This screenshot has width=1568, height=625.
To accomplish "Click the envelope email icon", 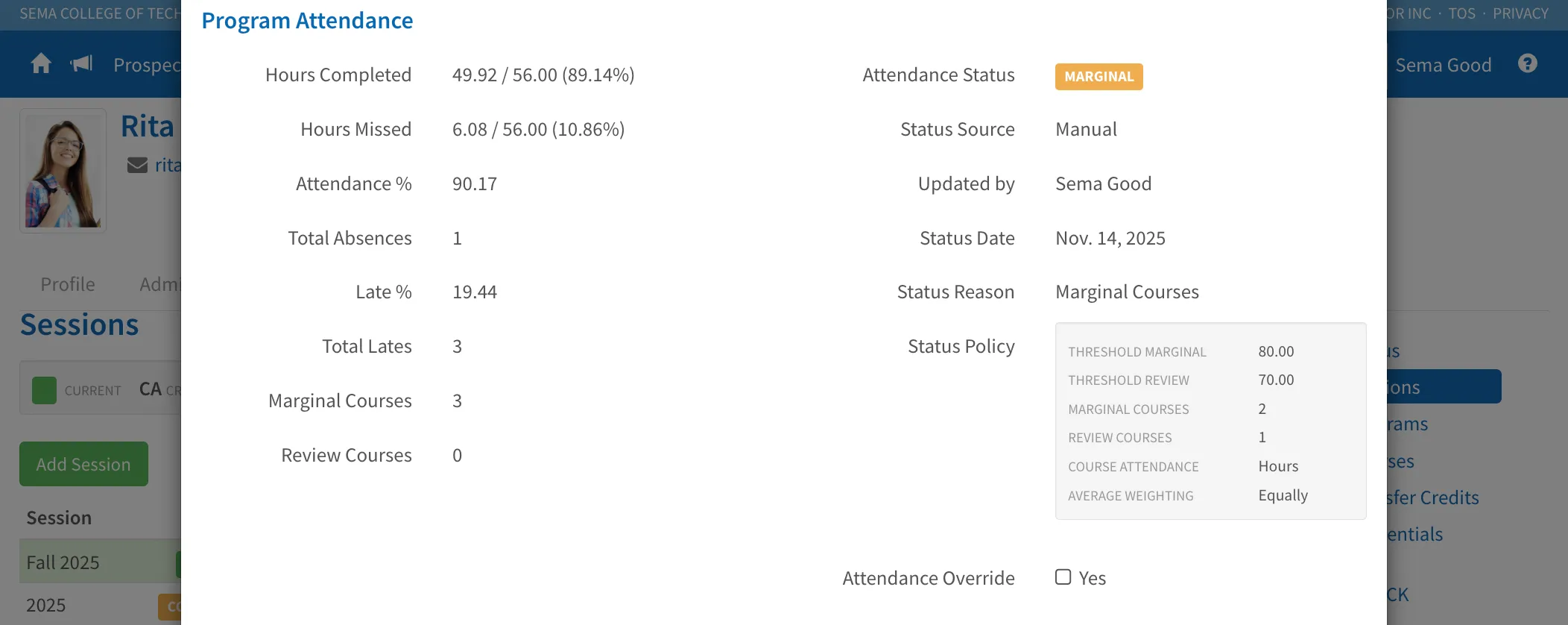I will (137, 165).
